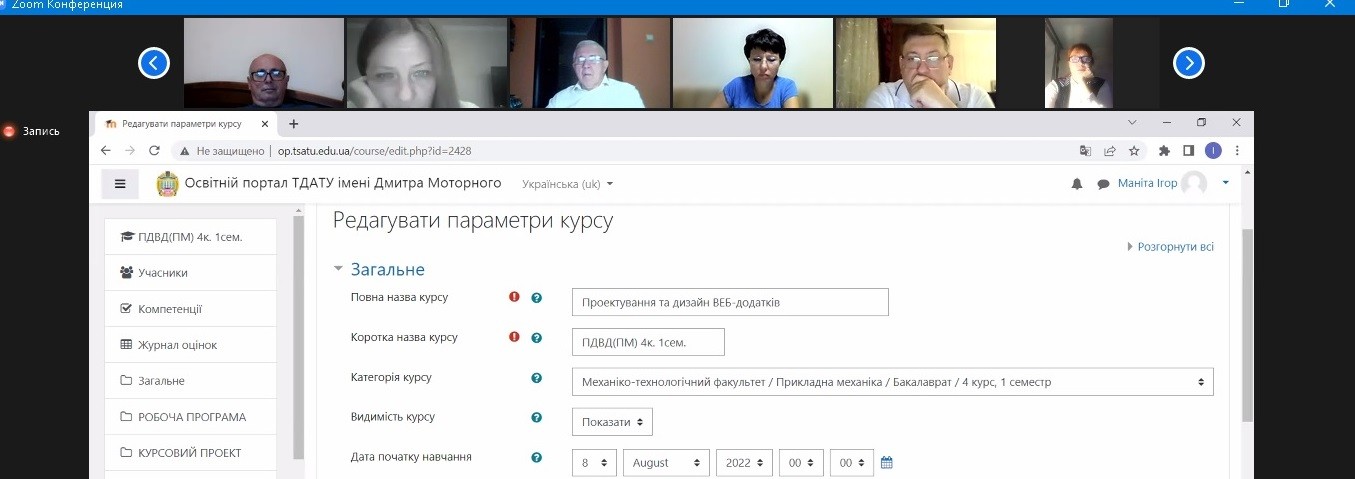Open help for Категорія курсу
The image size is (1355, 479).
536,378
